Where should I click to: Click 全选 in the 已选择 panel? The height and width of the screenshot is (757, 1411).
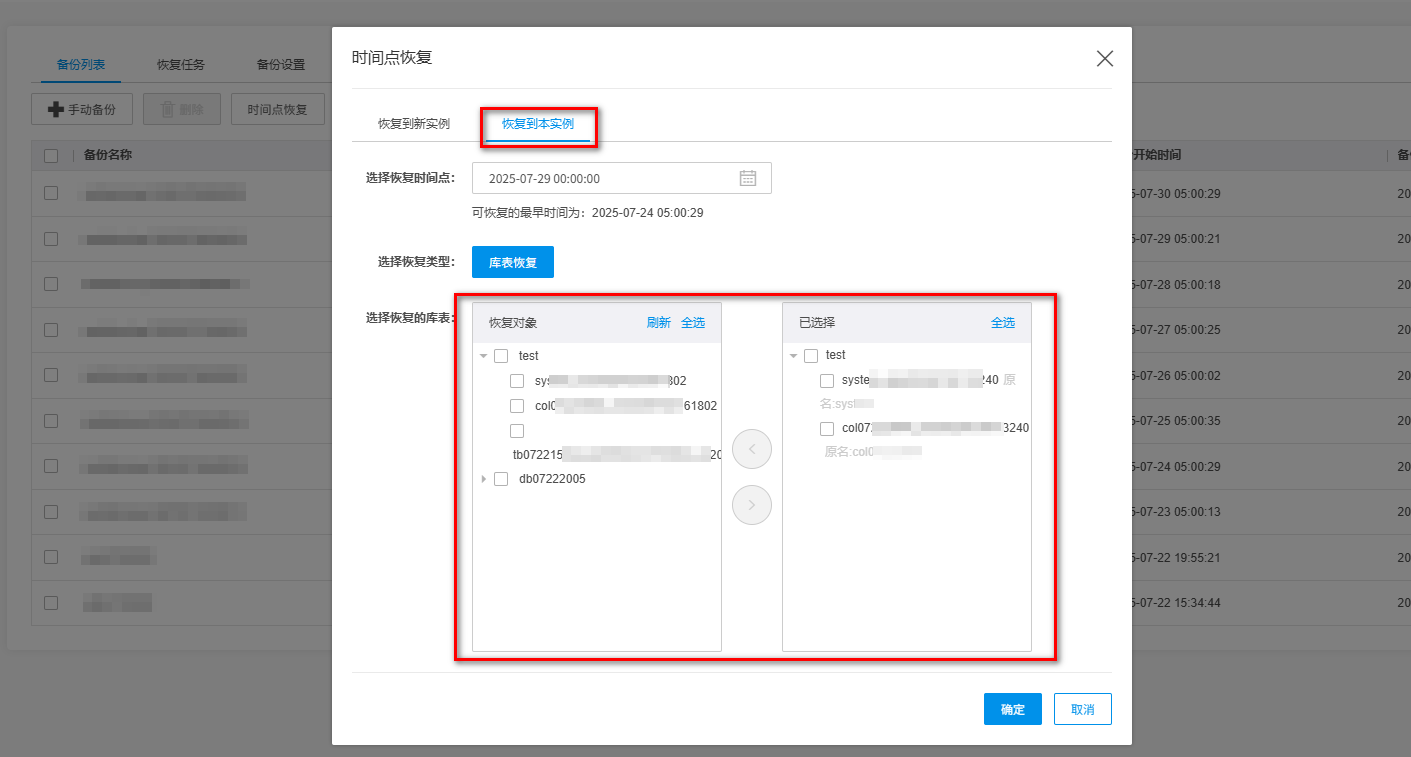point(1003,323)
